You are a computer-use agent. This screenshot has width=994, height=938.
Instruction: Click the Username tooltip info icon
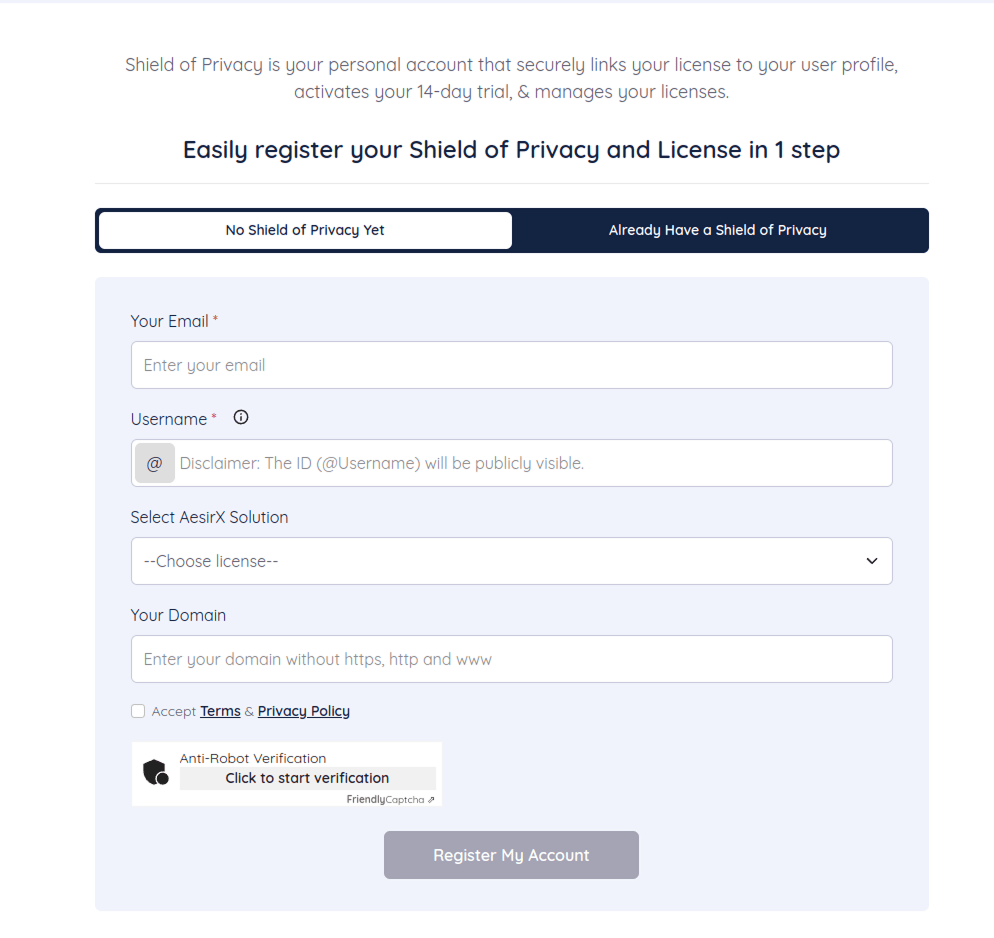coord(240,417)
